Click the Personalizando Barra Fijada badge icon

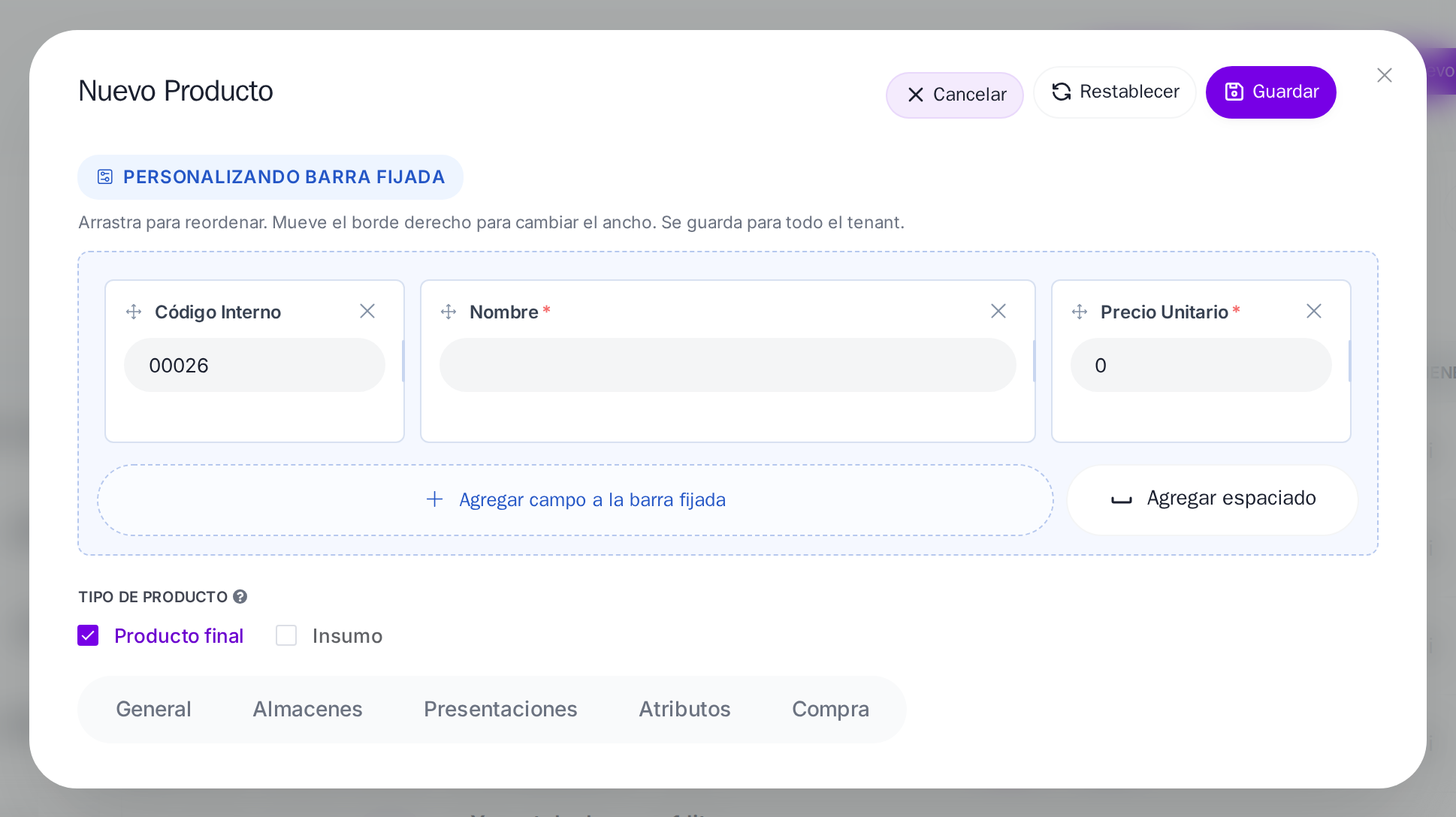coord(105,177)
